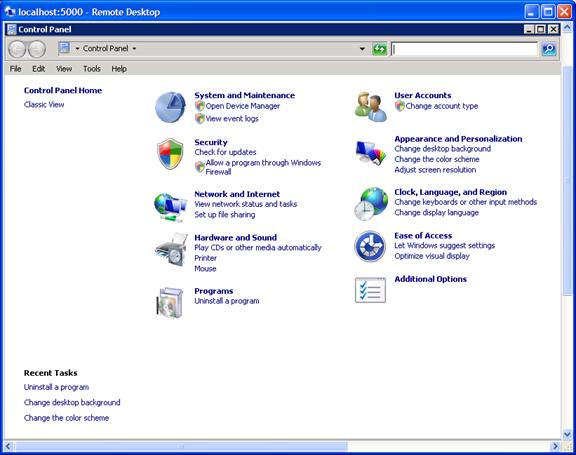Open the Security category heading
The height and width of the screenshot is (455, 576).
[x=211, y=142]
